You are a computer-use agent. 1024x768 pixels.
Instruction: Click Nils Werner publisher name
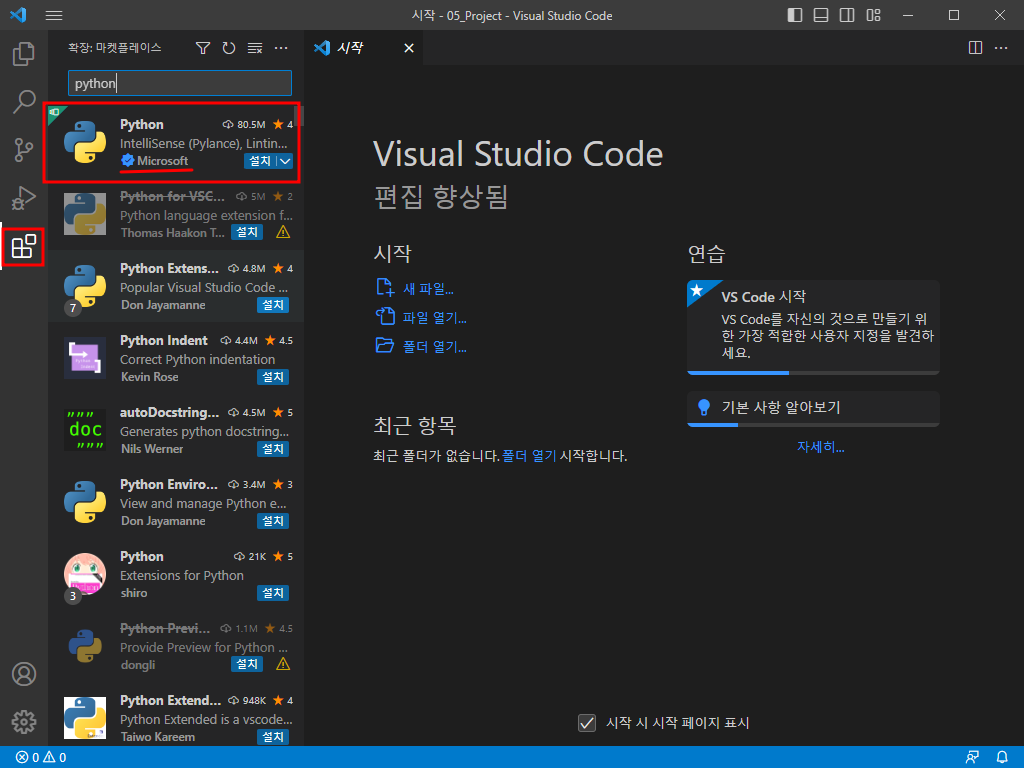[x=152, y=449]
